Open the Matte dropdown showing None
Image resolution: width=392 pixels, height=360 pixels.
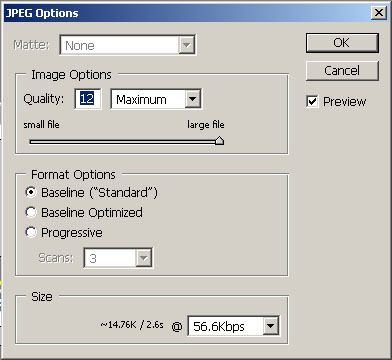click(x=127, y=45)
